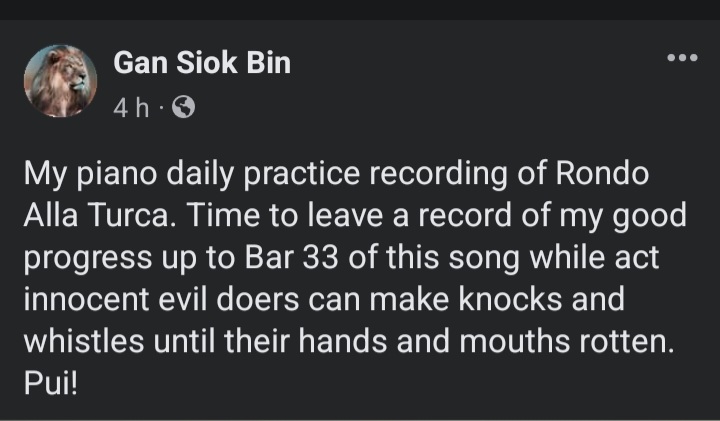Open Gan Siok Bin's profile name link
Screen dimensions: 720x421
(202, 63)
